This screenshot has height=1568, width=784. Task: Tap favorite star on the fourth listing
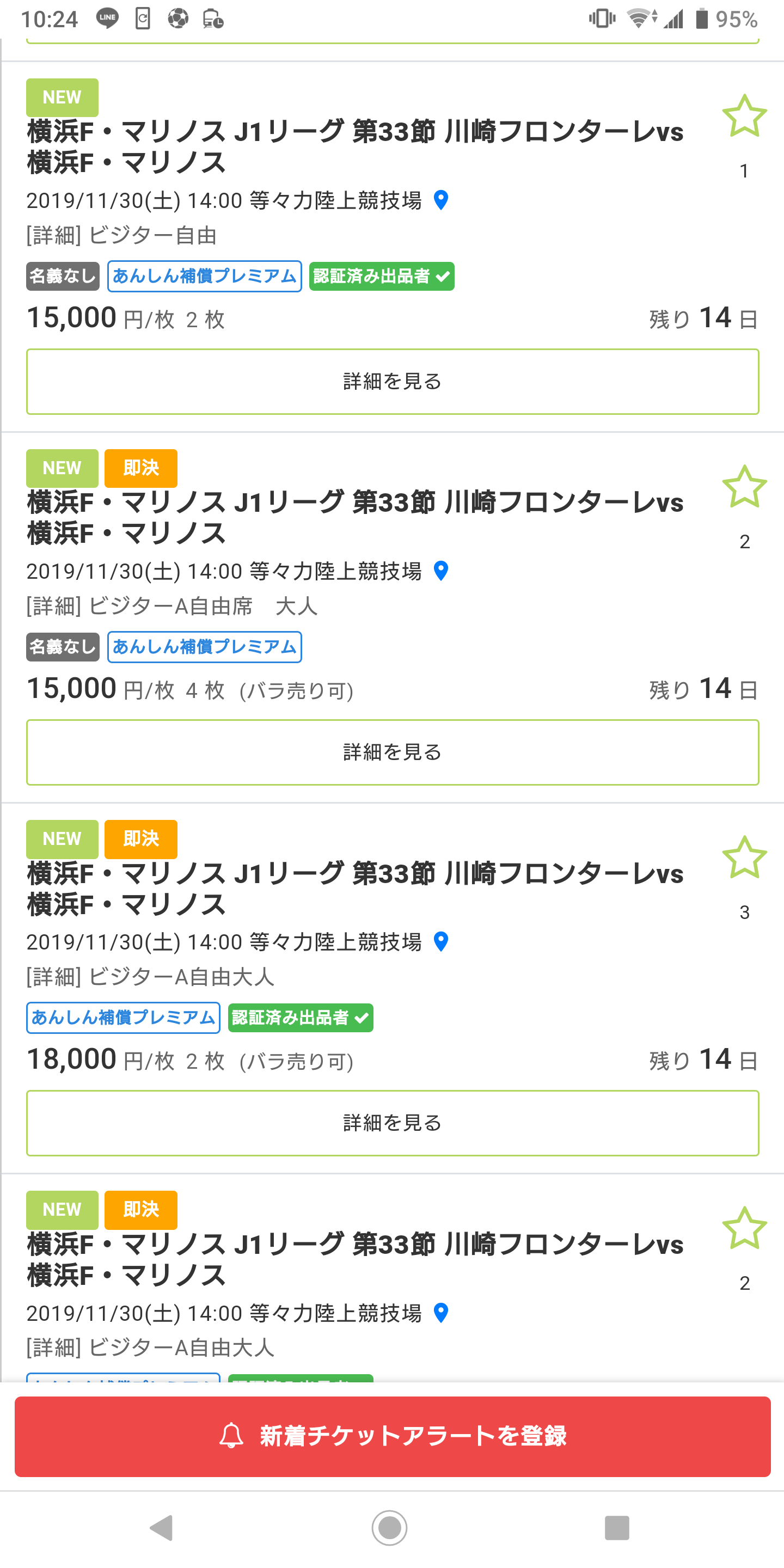[x=744, y=1228]
